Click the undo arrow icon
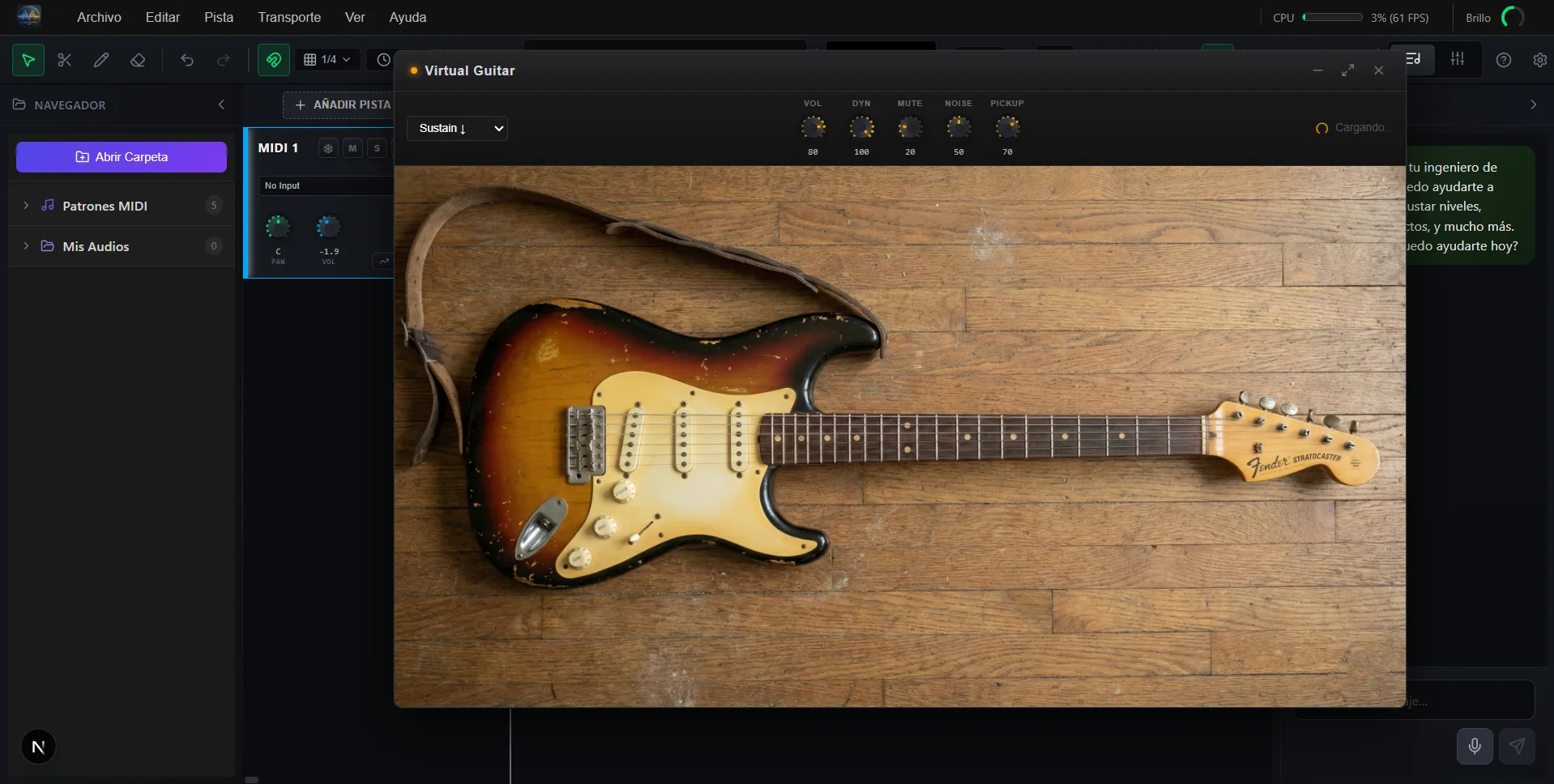This screenshot has width=1554, height=784. [x=187, y=60]
